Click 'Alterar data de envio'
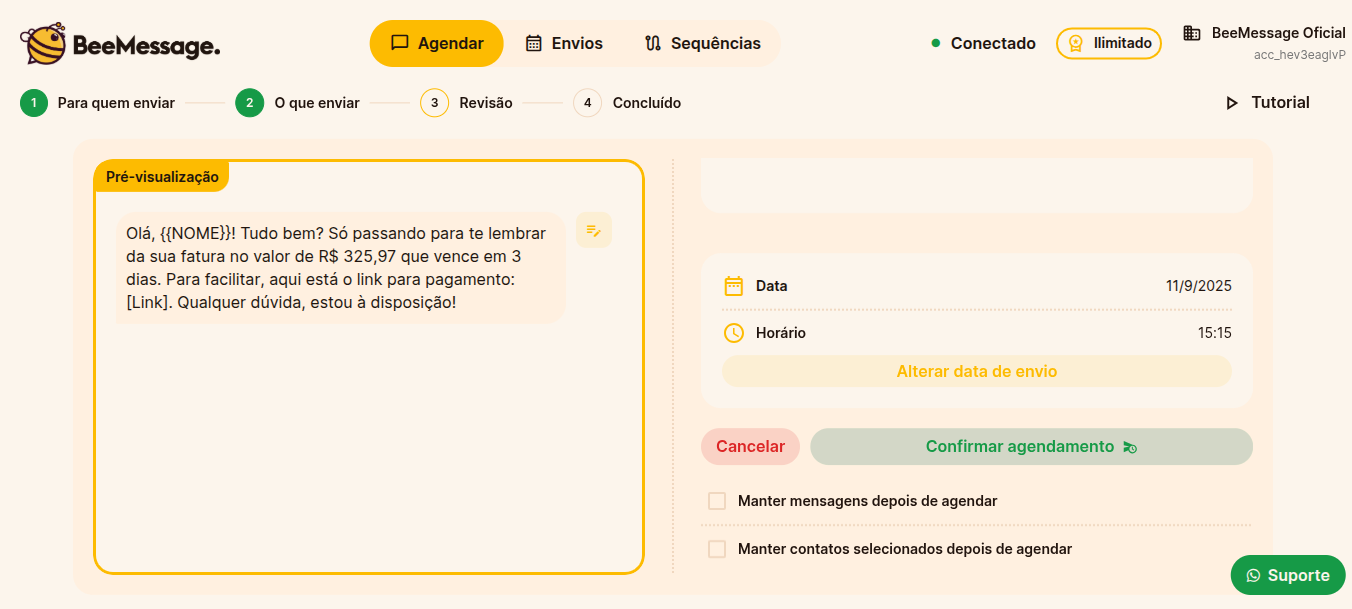The width and height of the screenshot is (1352, 609). [x=977, y=371]
